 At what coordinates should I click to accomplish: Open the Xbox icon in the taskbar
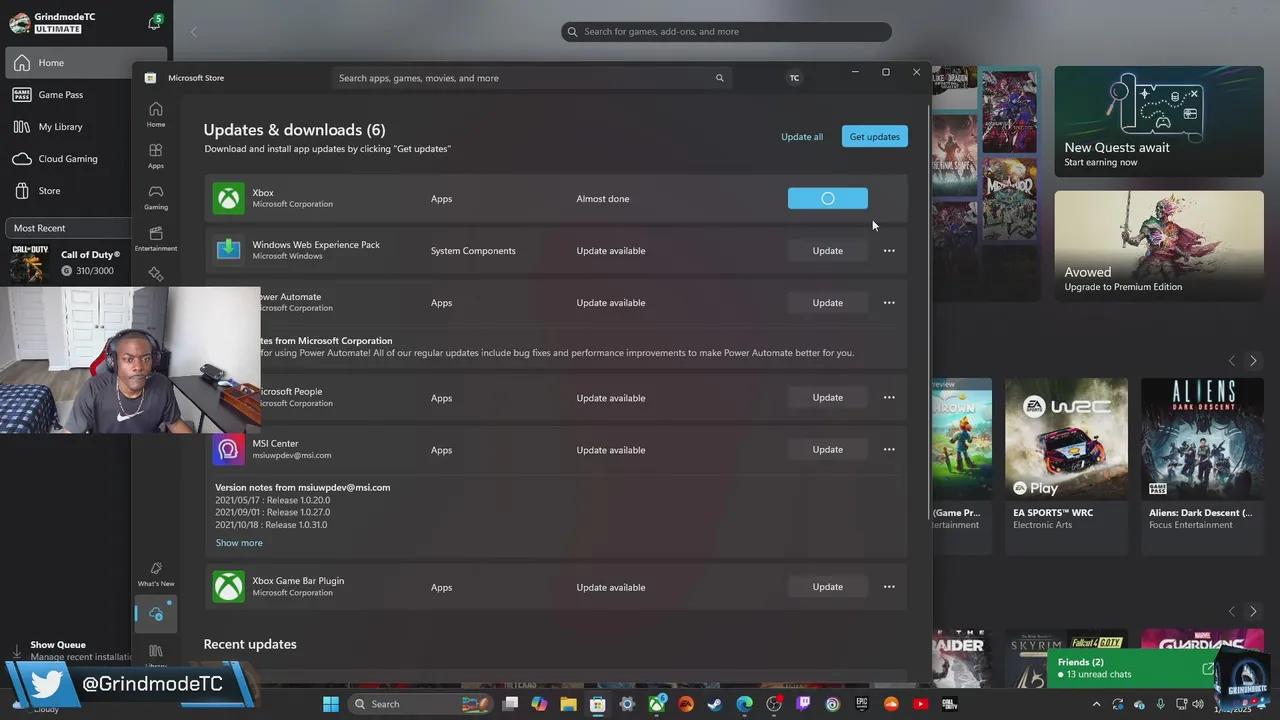click(657, 704)
